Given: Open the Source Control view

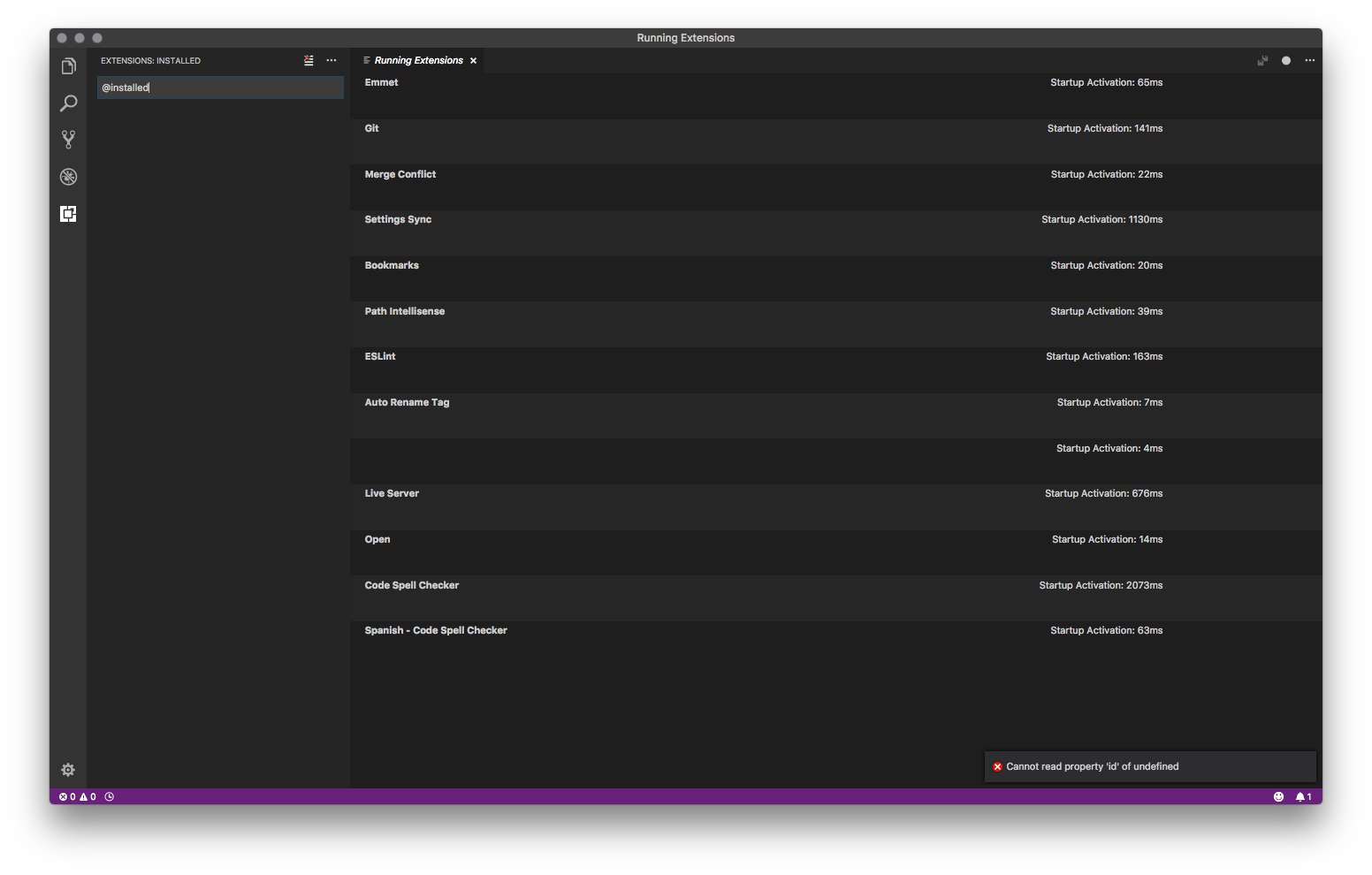Looking at the screenshot, I should click(x=68, y=140).
